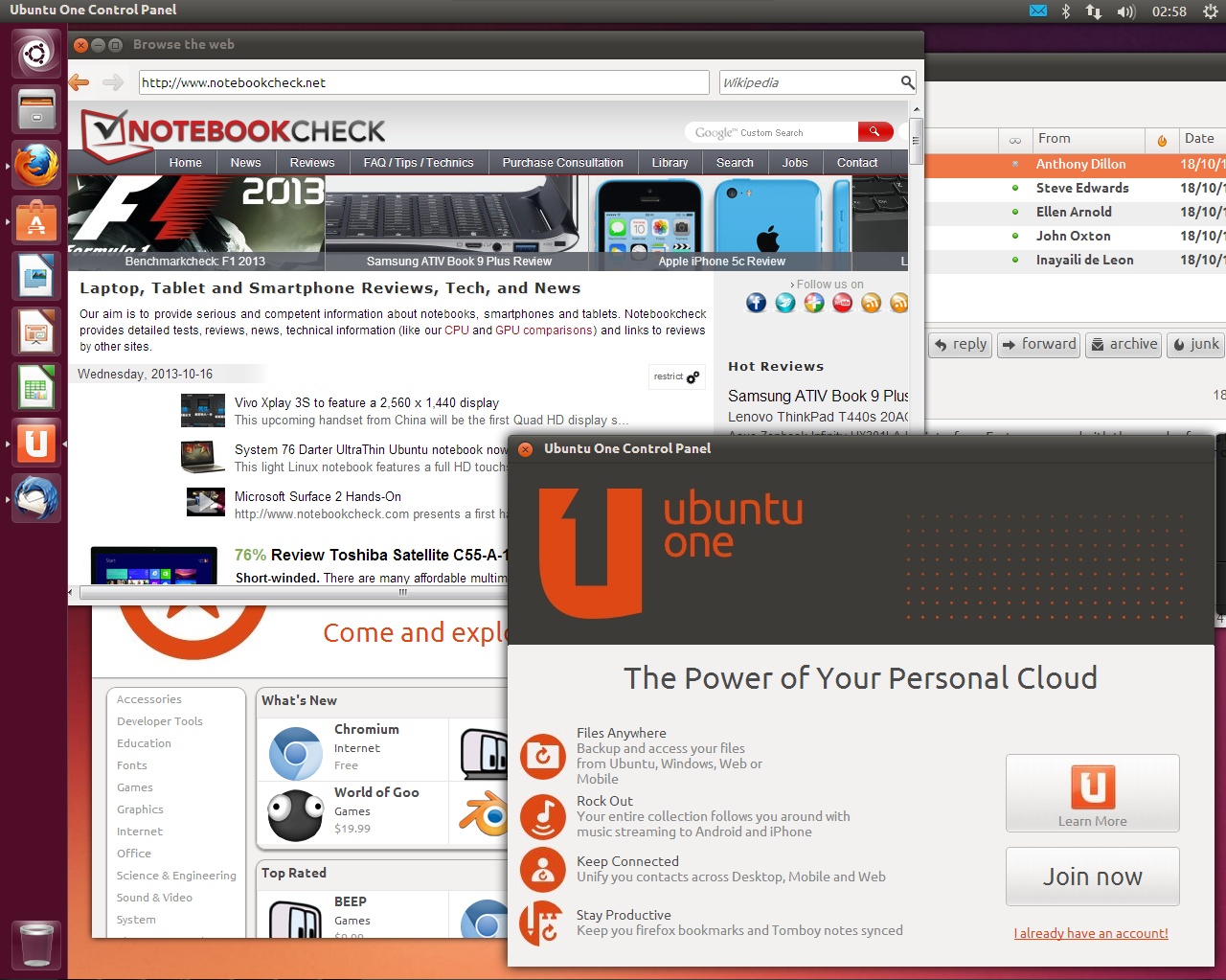Open Notebookcheck Facebook follow icon
1226x980 pixels.
(x=757, y=303)
